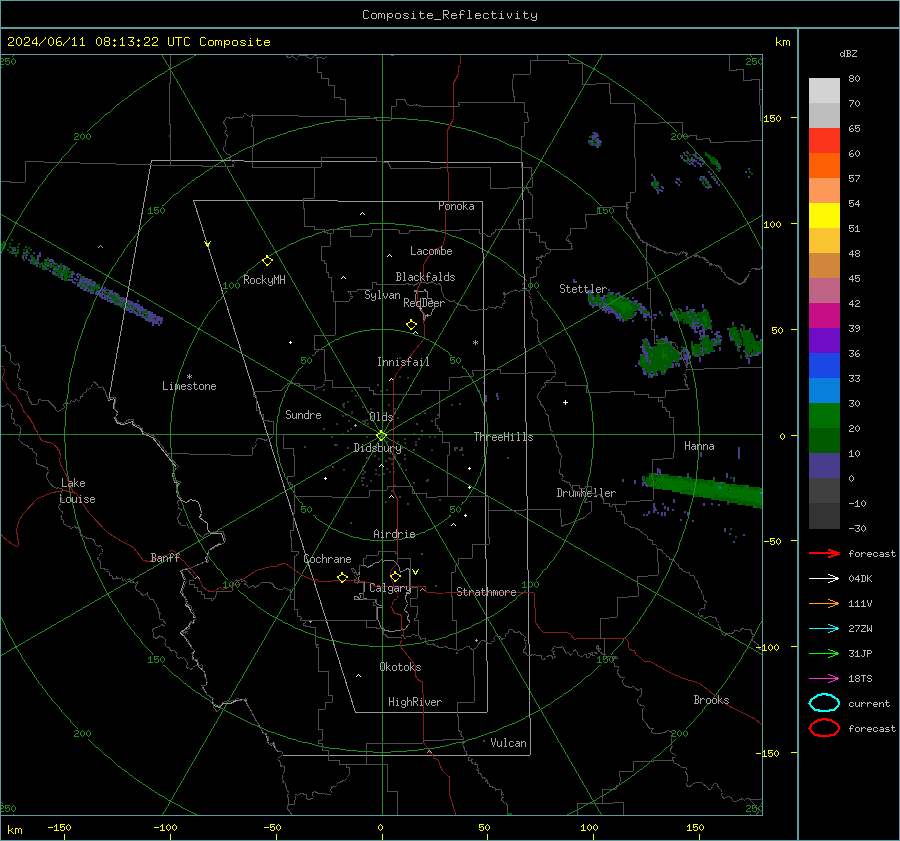This screenshot has height=841, width=900.
Task: Click the Limestone label
Action: [189, 386]
